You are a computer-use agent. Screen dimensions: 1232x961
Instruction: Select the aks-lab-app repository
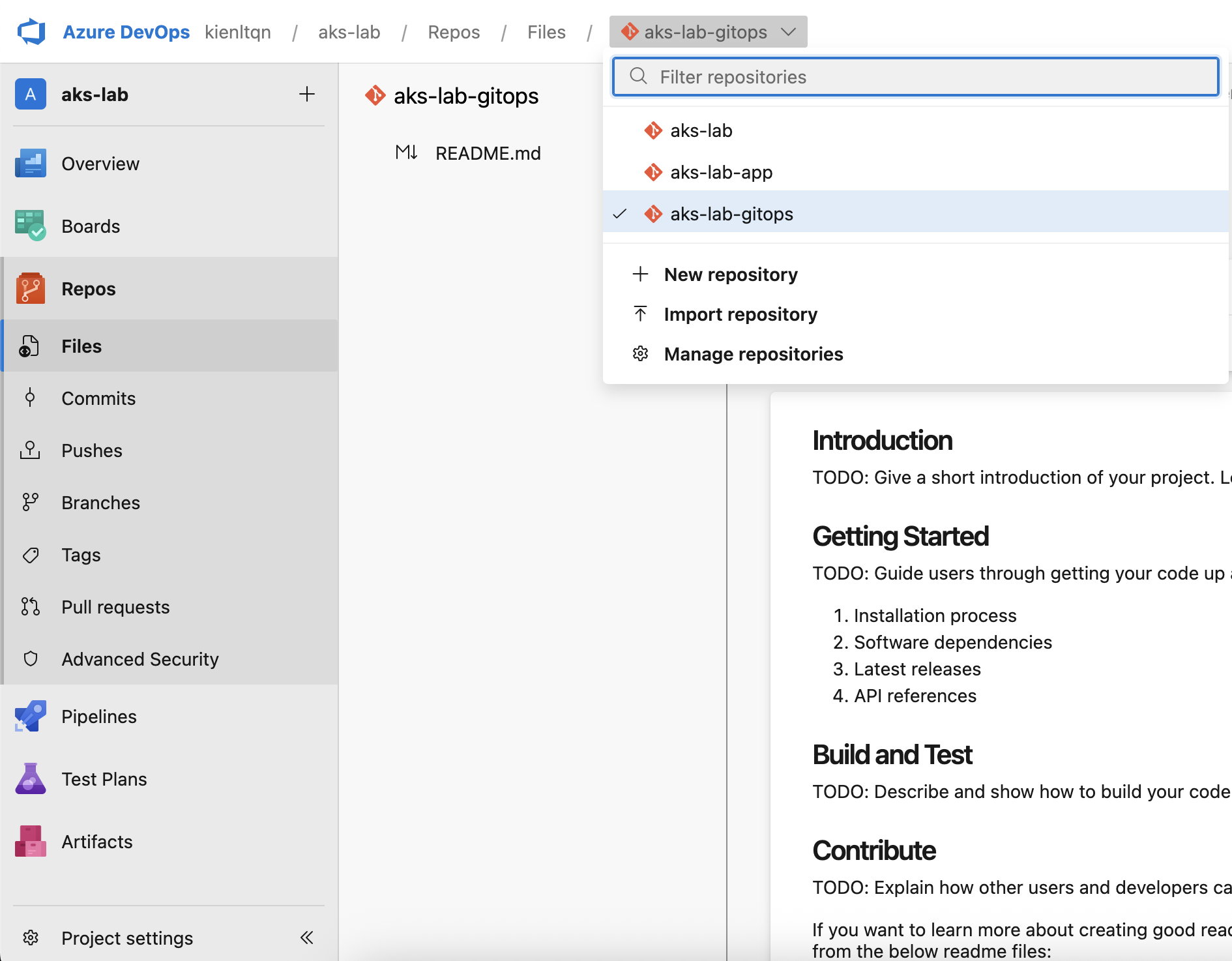point(916,172)
